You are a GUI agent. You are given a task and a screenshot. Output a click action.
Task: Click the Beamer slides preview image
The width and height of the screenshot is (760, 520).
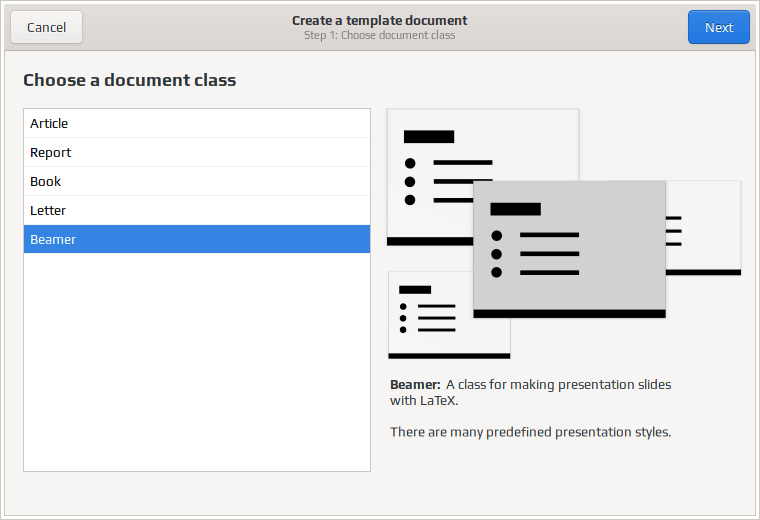(x=564, y=234)
